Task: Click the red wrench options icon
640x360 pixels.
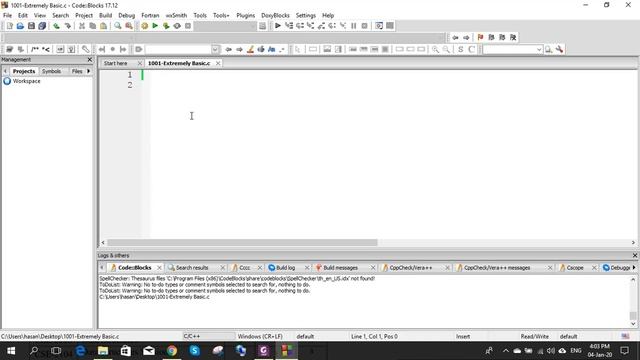Action: [x=560, y=49]
